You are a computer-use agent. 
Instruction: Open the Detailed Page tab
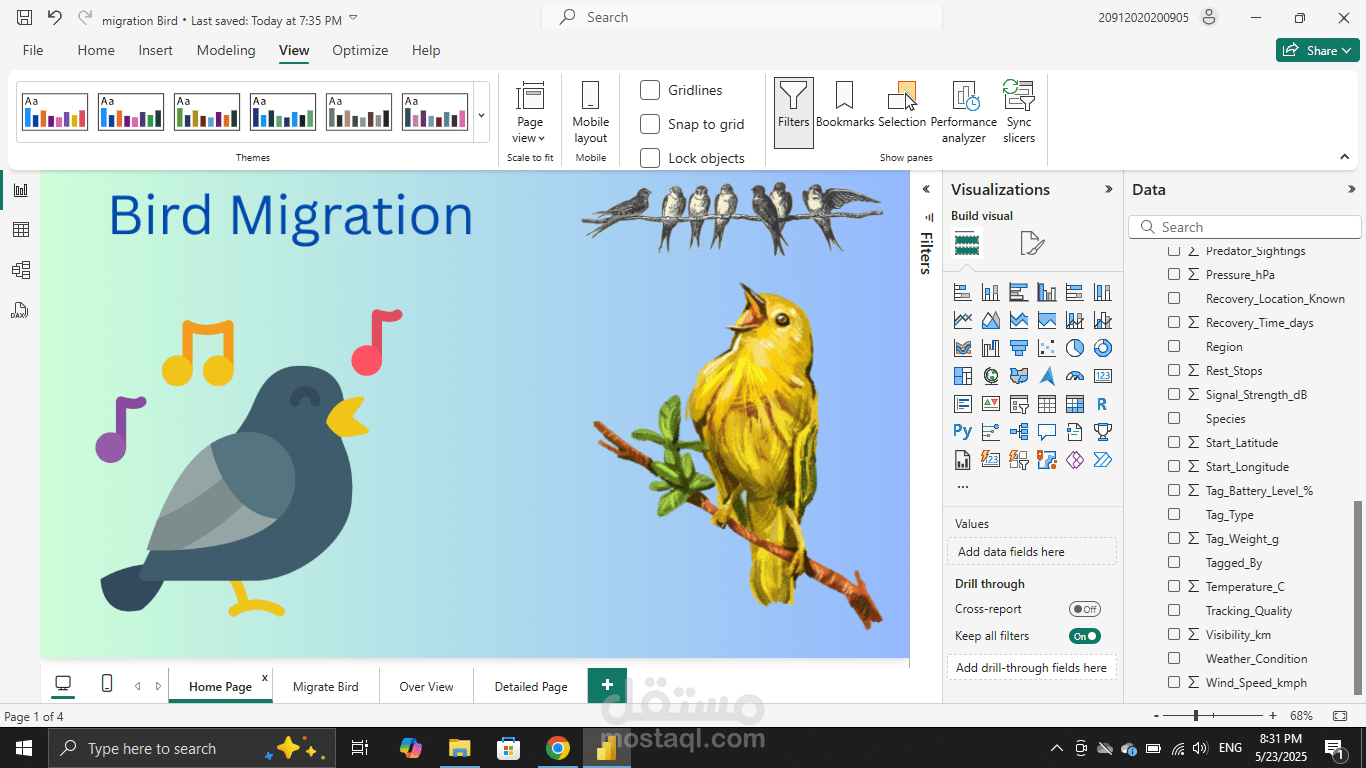(531, 687)
